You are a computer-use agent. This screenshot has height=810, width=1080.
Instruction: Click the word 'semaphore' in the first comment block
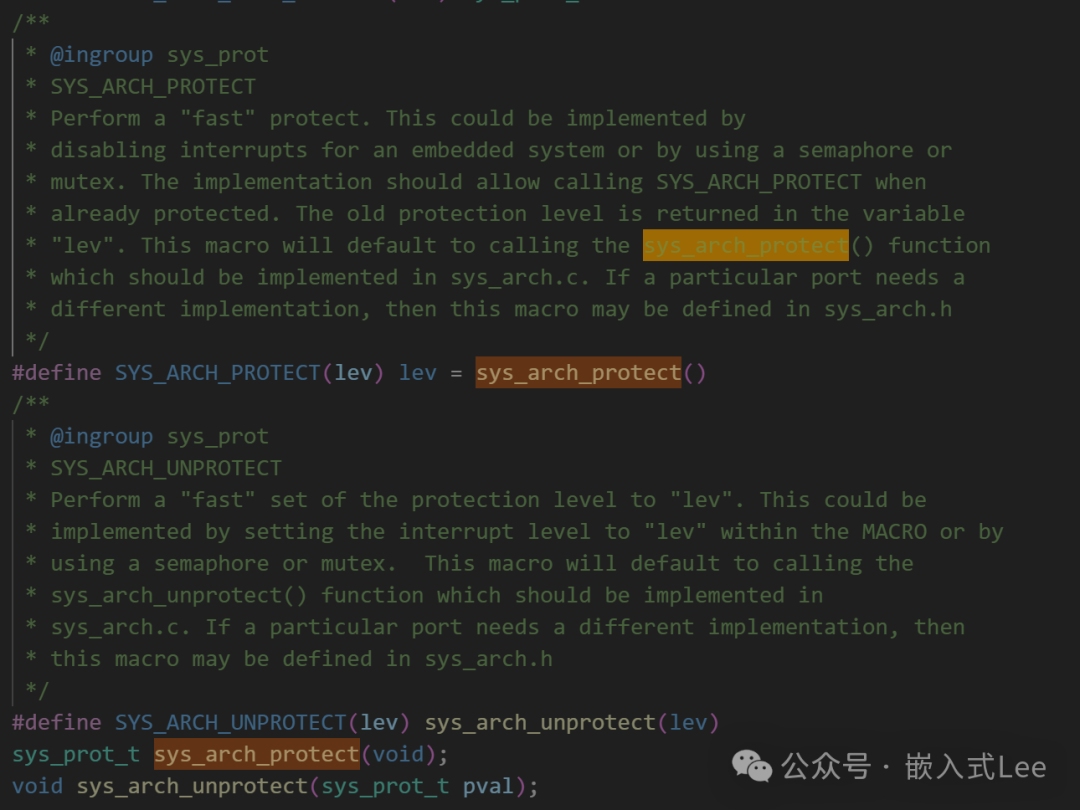tap(855, 150)
